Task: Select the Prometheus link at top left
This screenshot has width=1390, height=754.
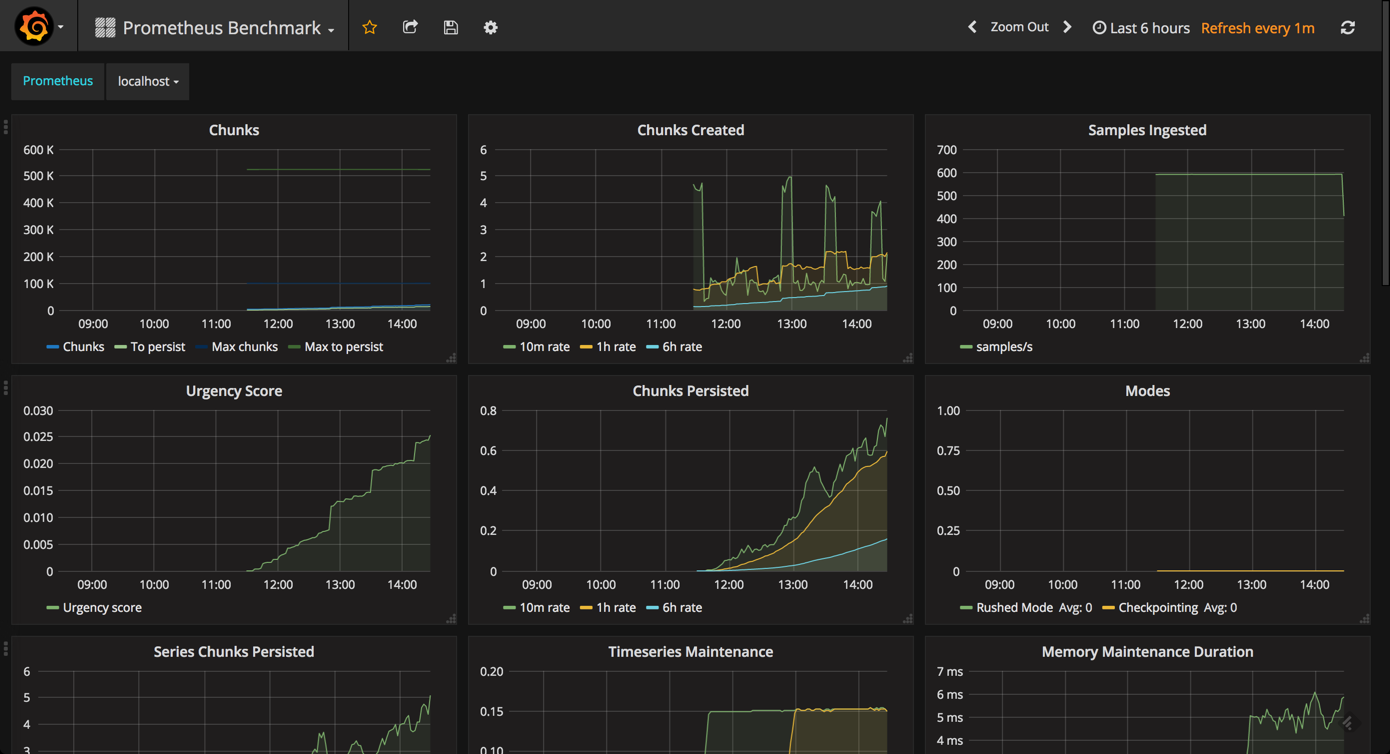Action: [57, 81]
